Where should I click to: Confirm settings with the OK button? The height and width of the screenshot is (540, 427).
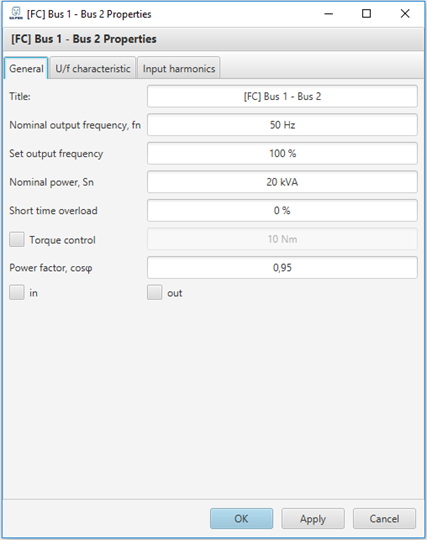[241, 519]
